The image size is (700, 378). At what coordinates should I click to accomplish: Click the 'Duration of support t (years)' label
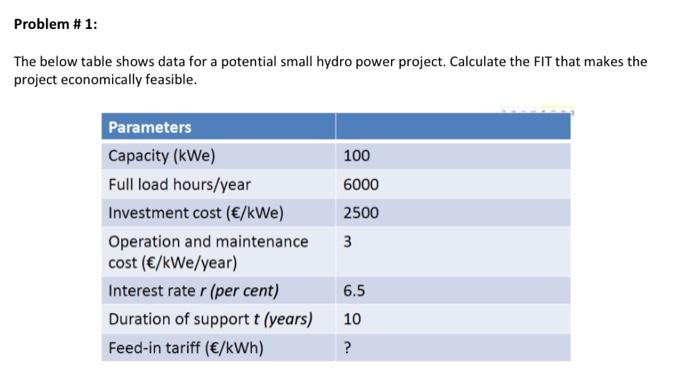pos(210,320)
